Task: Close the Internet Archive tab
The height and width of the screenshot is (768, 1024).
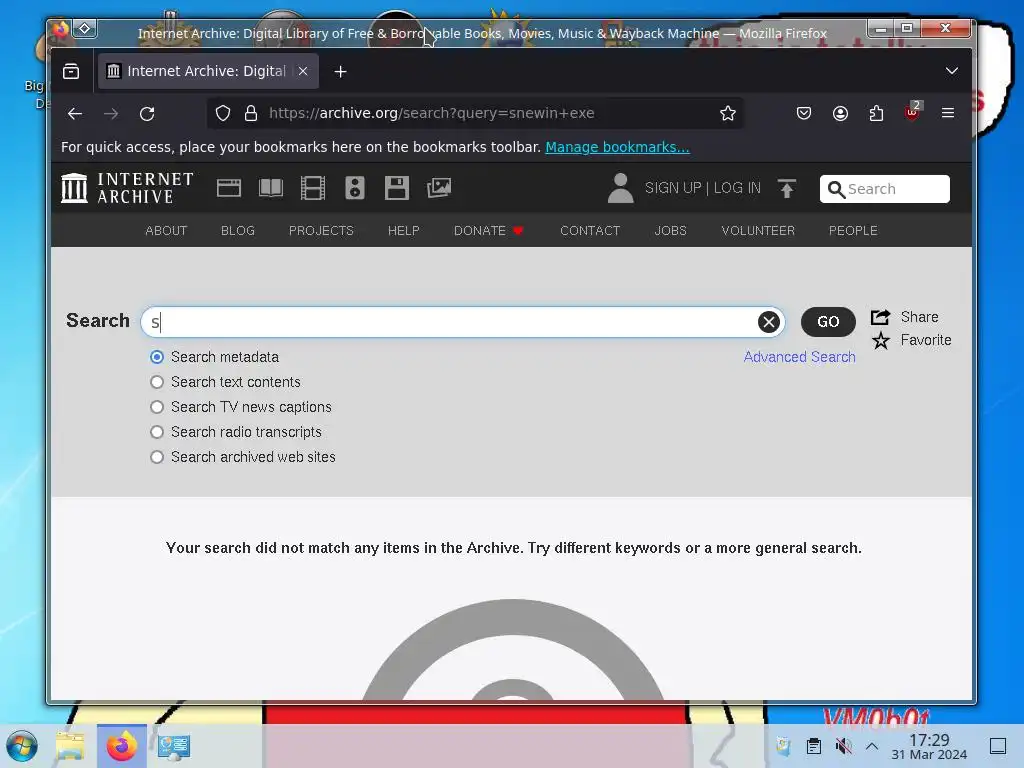Action: click(x=303, y=71)
